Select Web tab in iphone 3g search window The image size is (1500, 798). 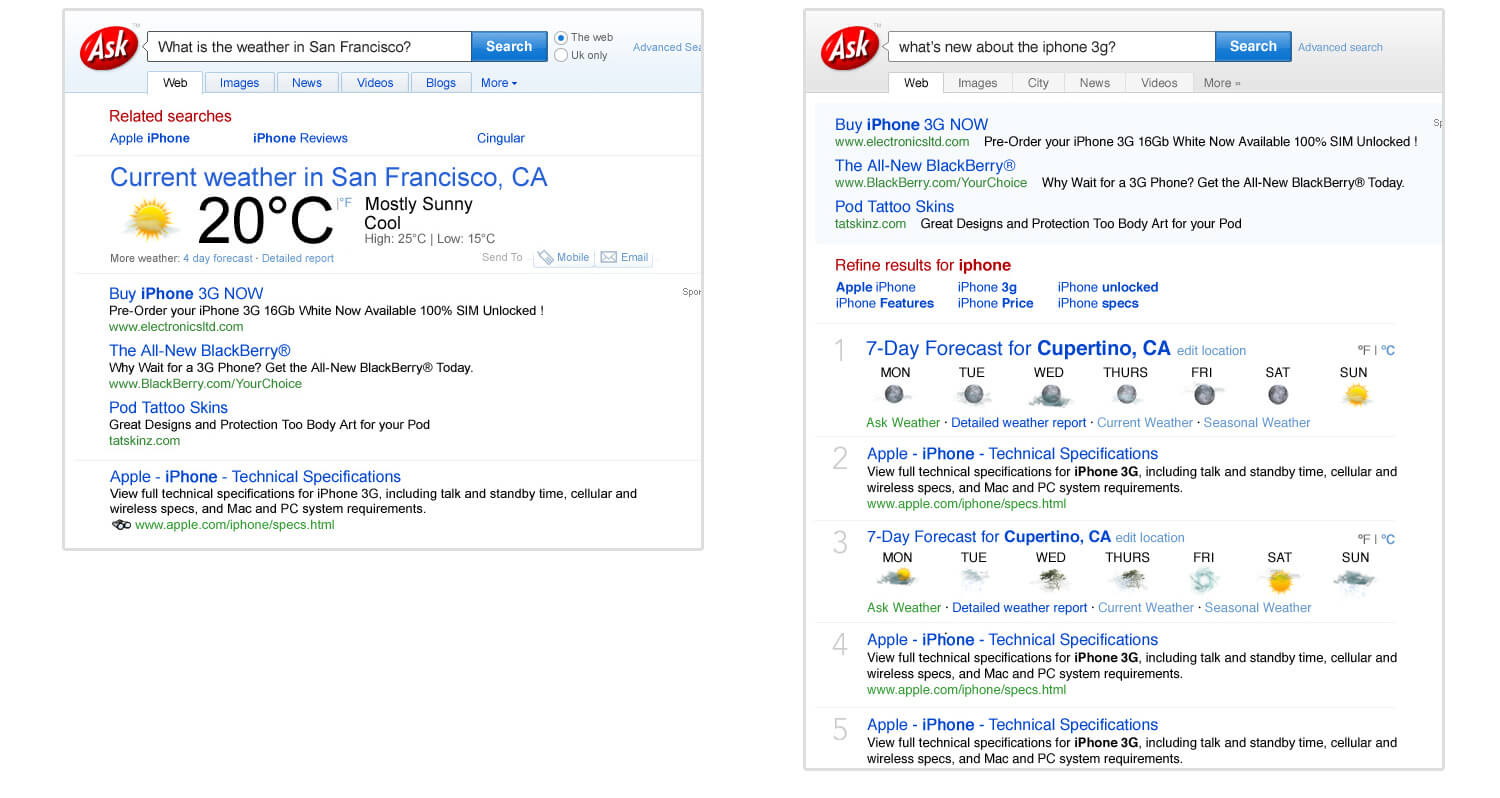pyautogui.click(x=916, y=83)
